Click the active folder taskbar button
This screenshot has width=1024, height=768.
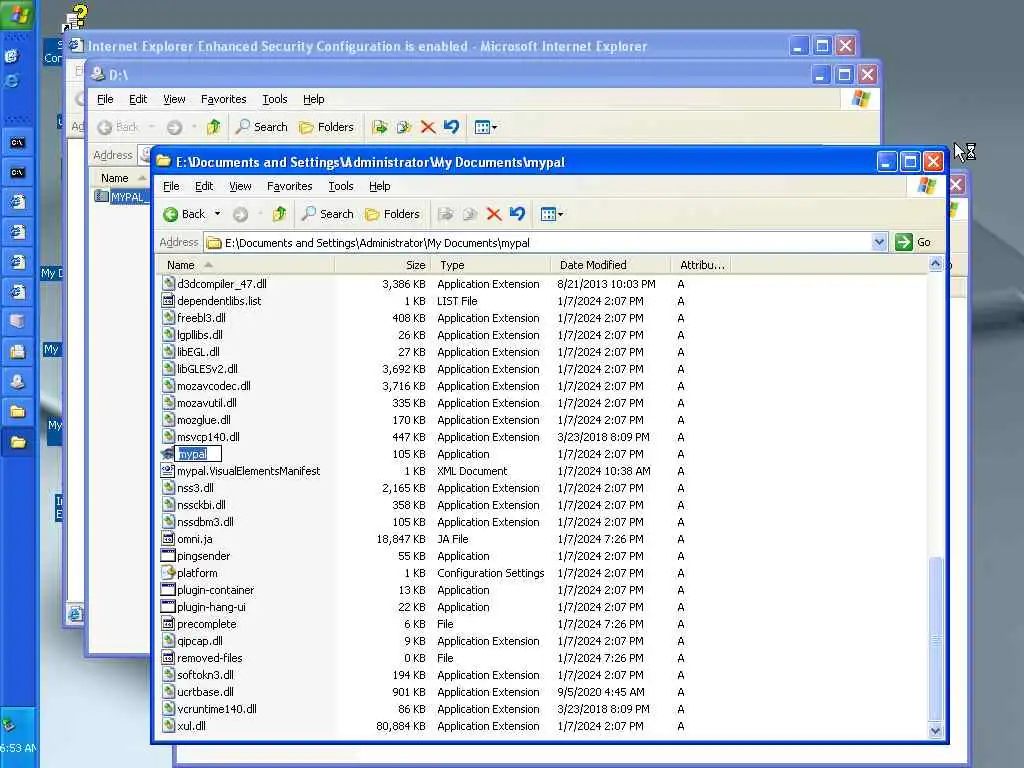(18, 443)
